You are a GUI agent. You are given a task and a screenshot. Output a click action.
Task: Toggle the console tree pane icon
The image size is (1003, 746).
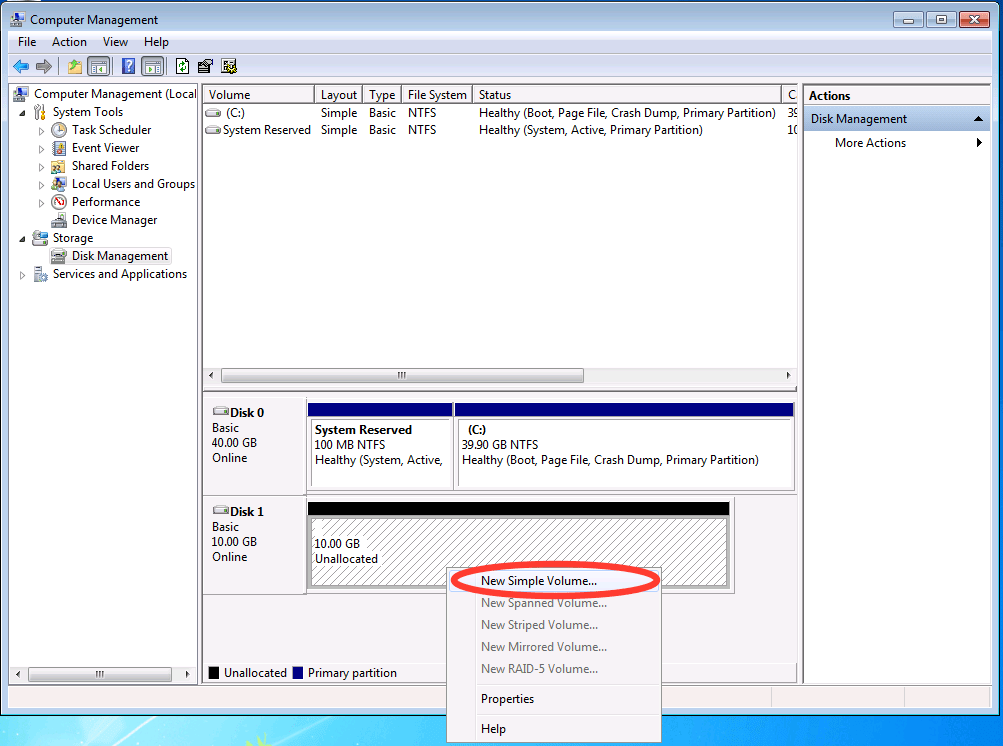[99, 66]
